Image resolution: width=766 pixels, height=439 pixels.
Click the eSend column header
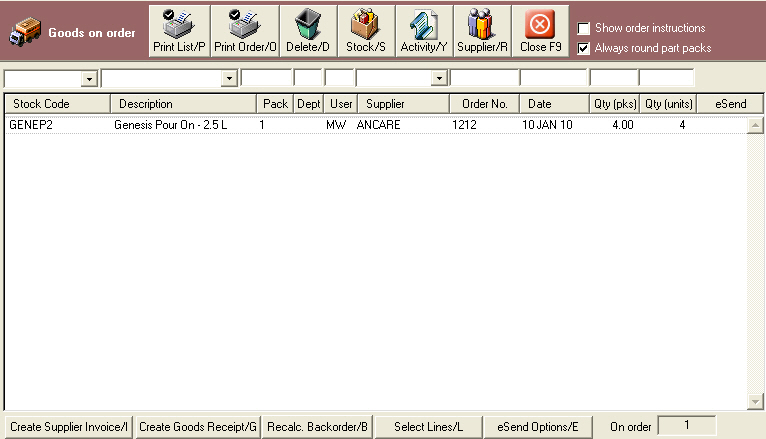coord(730,104)
